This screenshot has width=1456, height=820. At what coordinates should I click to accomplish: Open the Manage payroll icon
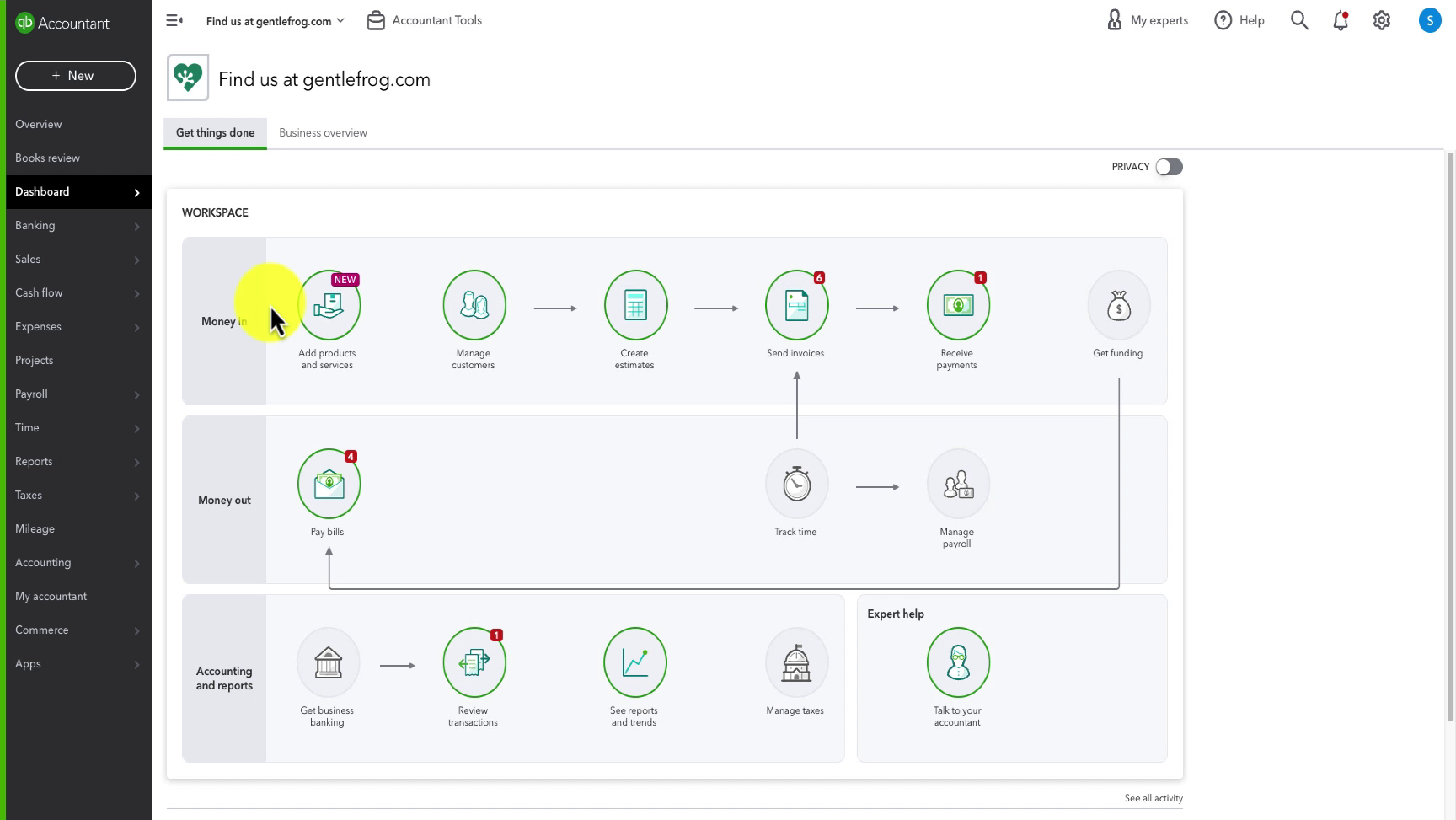click(958, 484)
